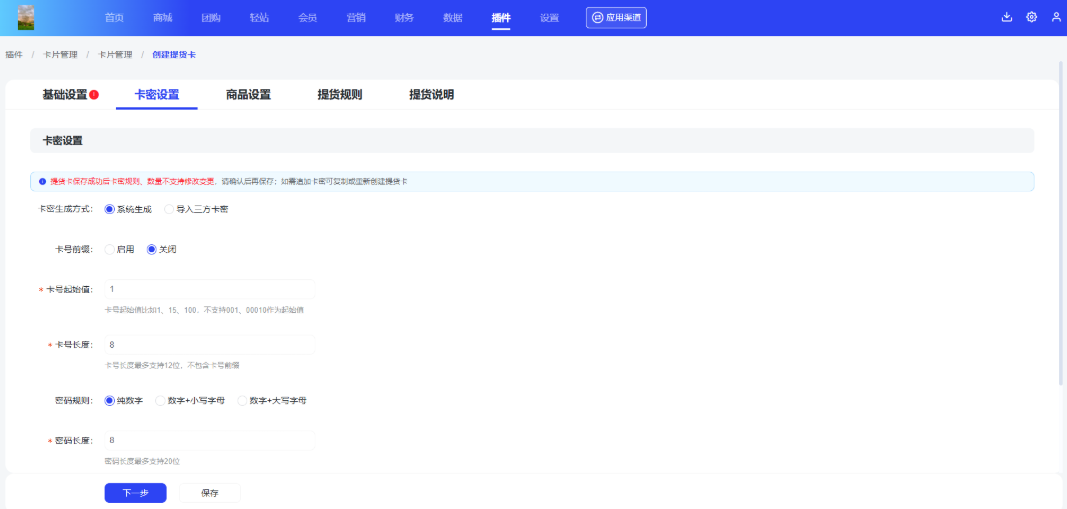Click the 应用渠道 button in top bar
This screenshot has width=1067, height=509.
point(616,17)
